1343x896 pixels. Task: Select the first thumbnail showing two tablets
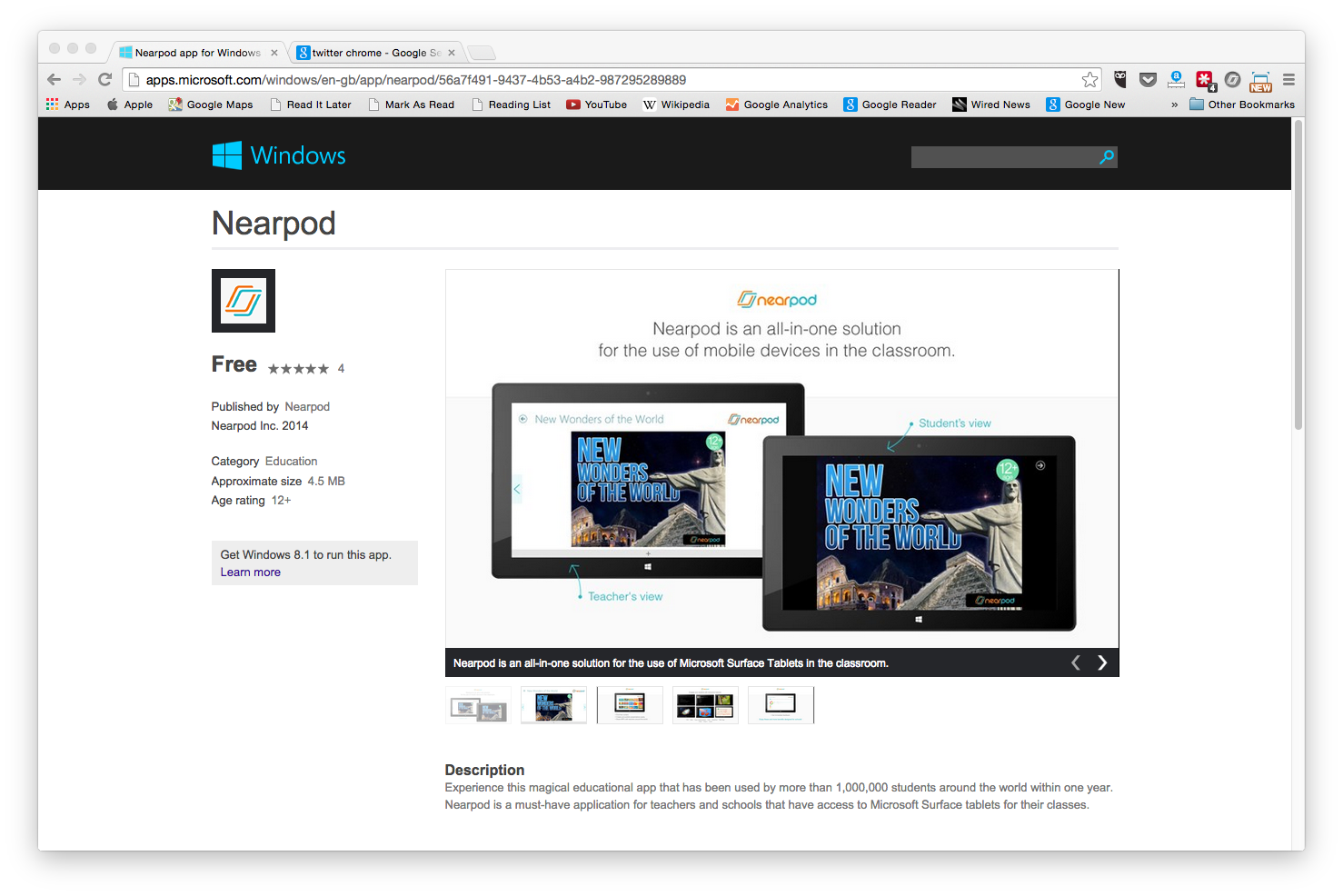click(x=479, y=705)
